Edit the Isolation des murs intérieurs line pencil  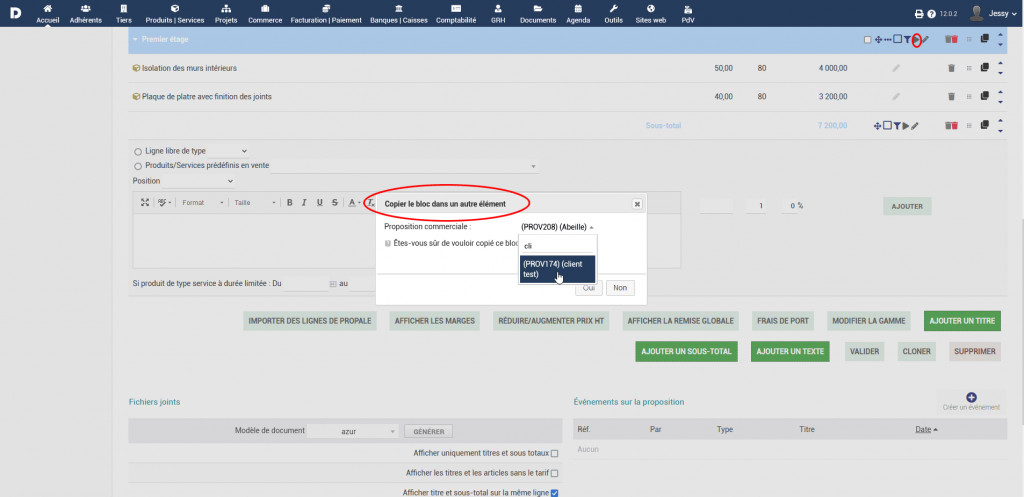pos(896,68)
